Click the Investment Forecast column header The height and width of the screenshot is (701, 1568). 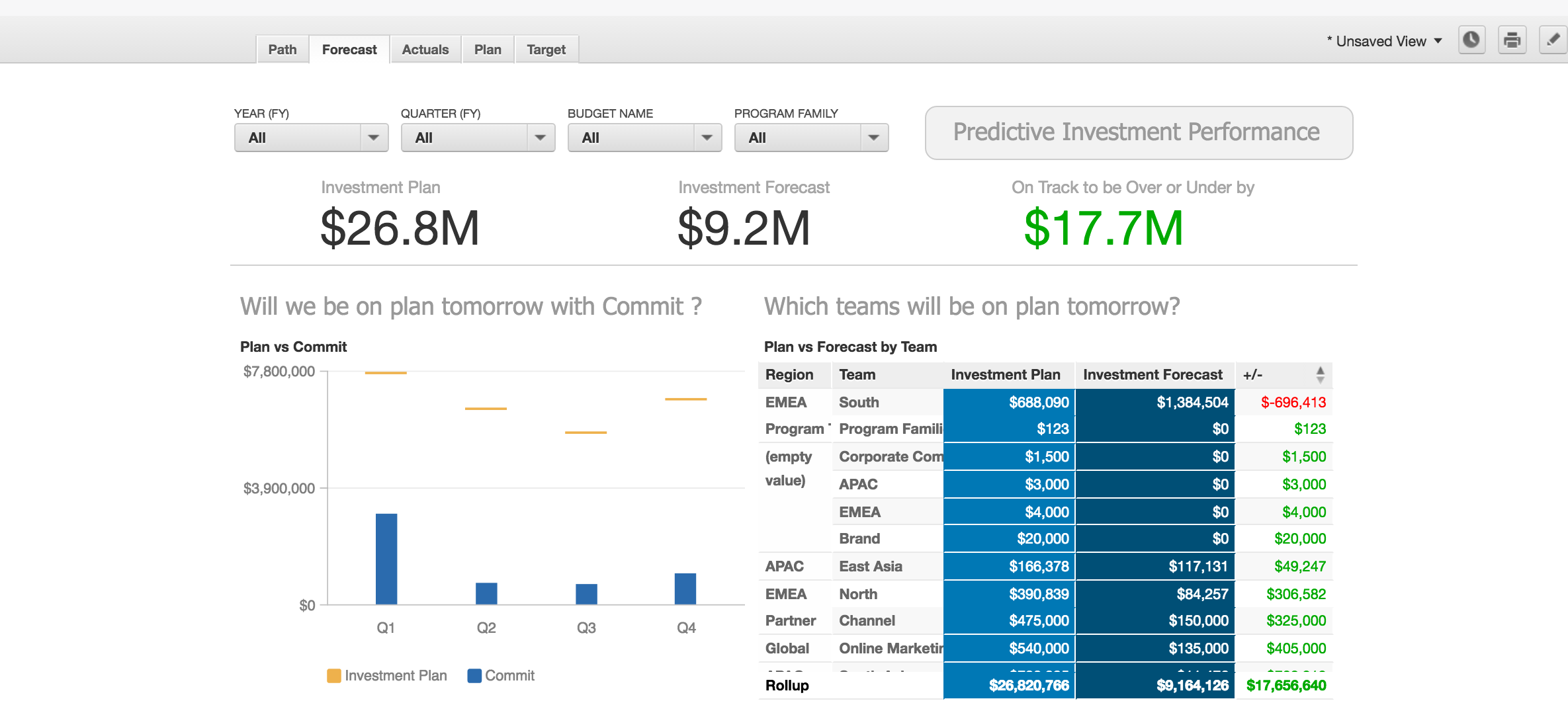coord(1153,375)
